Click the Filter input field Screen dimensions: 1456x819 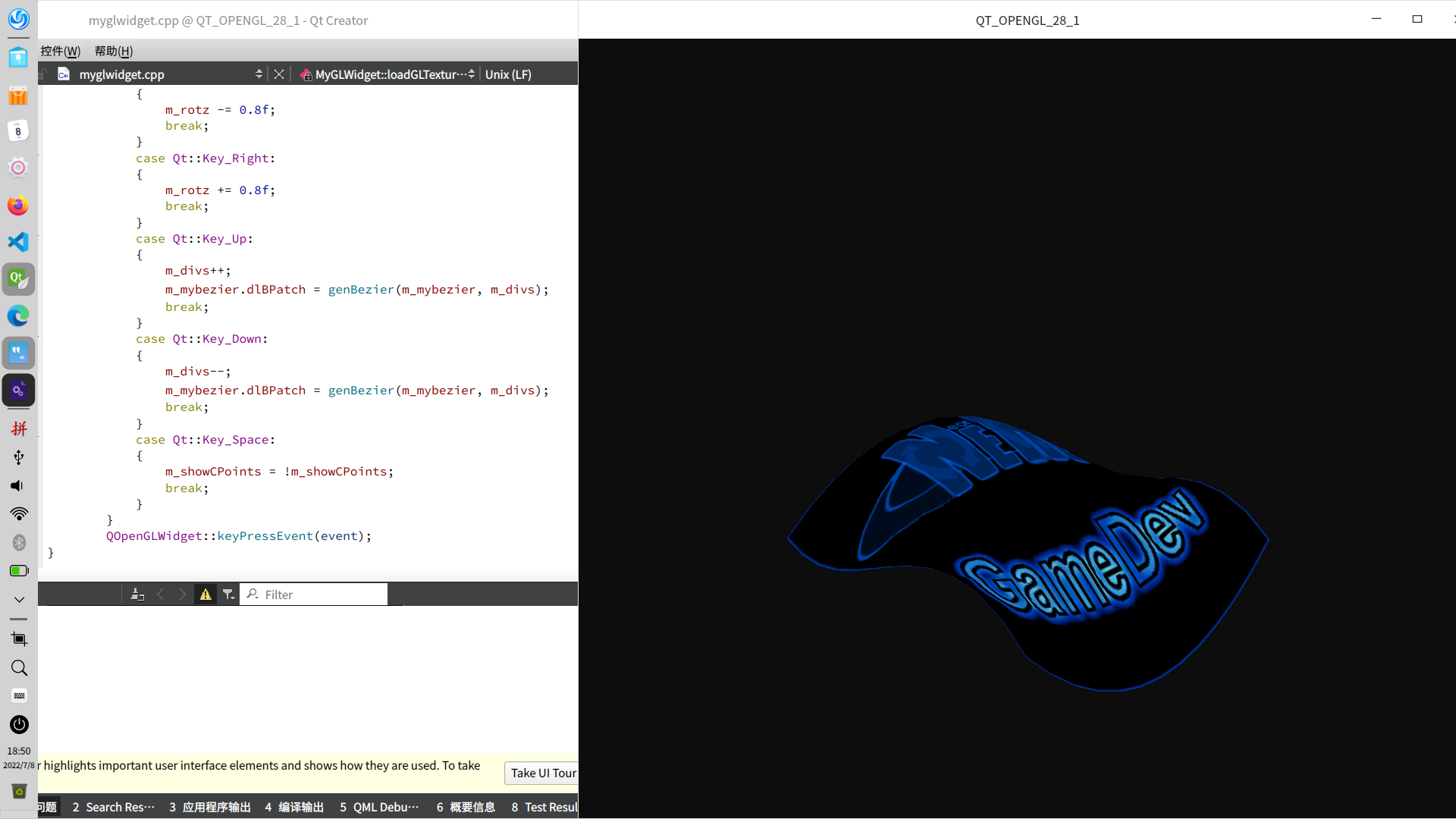coord(323,595)
